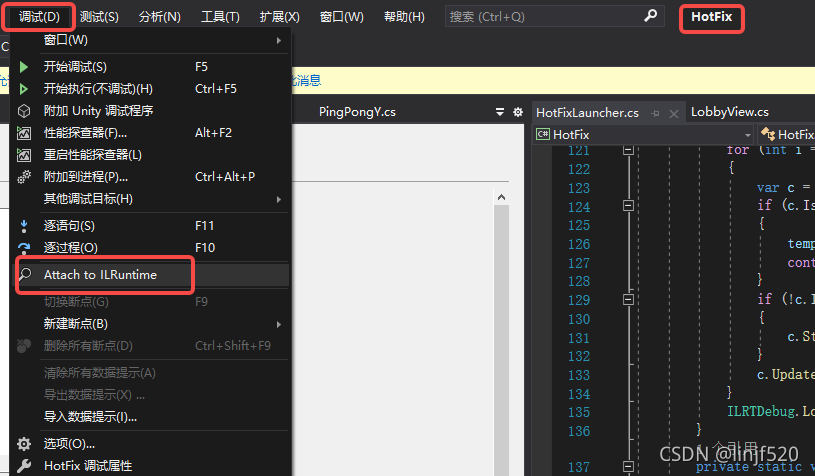Close the HotFixLauncher.cs tab
The height and width of the screenshot is (476, 815).
click(x=674, y=114)
